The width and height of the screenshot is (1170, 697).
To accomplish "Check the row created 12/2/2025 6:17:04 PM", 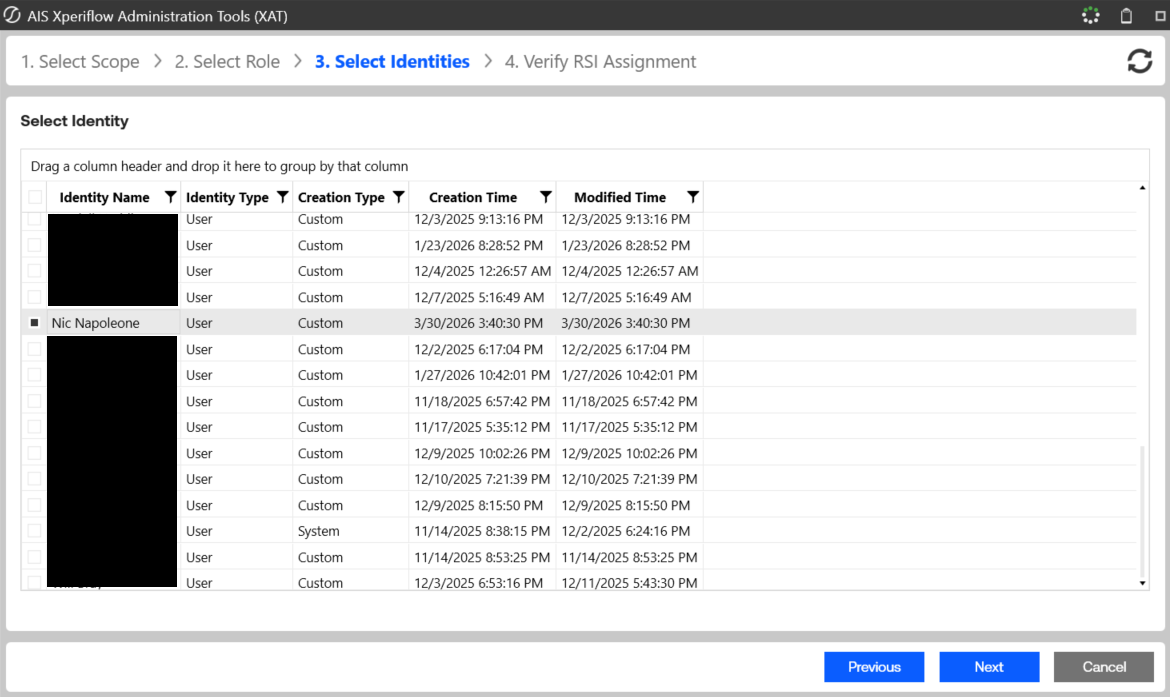I will [x=34, y=349].
